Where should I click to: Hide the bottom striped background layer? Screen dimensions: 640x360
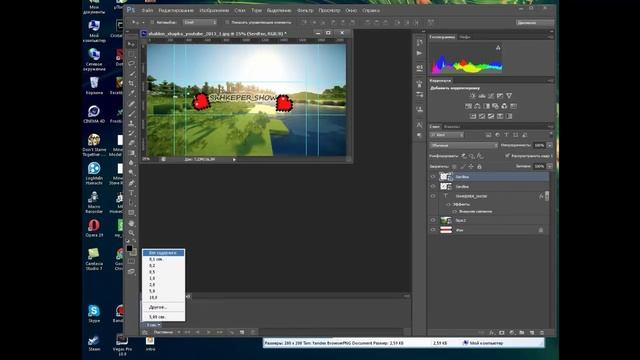point(433,230)
